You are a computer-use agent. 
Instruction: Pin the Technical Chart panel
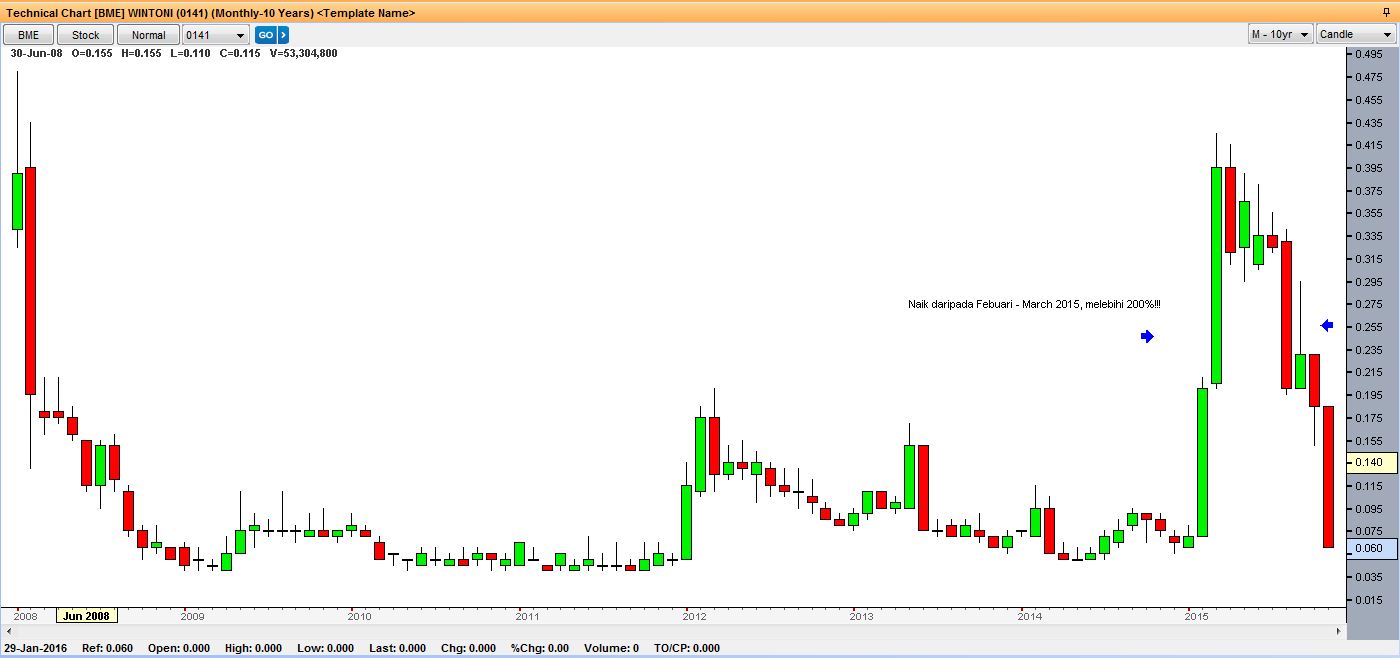coord(1386,12)
